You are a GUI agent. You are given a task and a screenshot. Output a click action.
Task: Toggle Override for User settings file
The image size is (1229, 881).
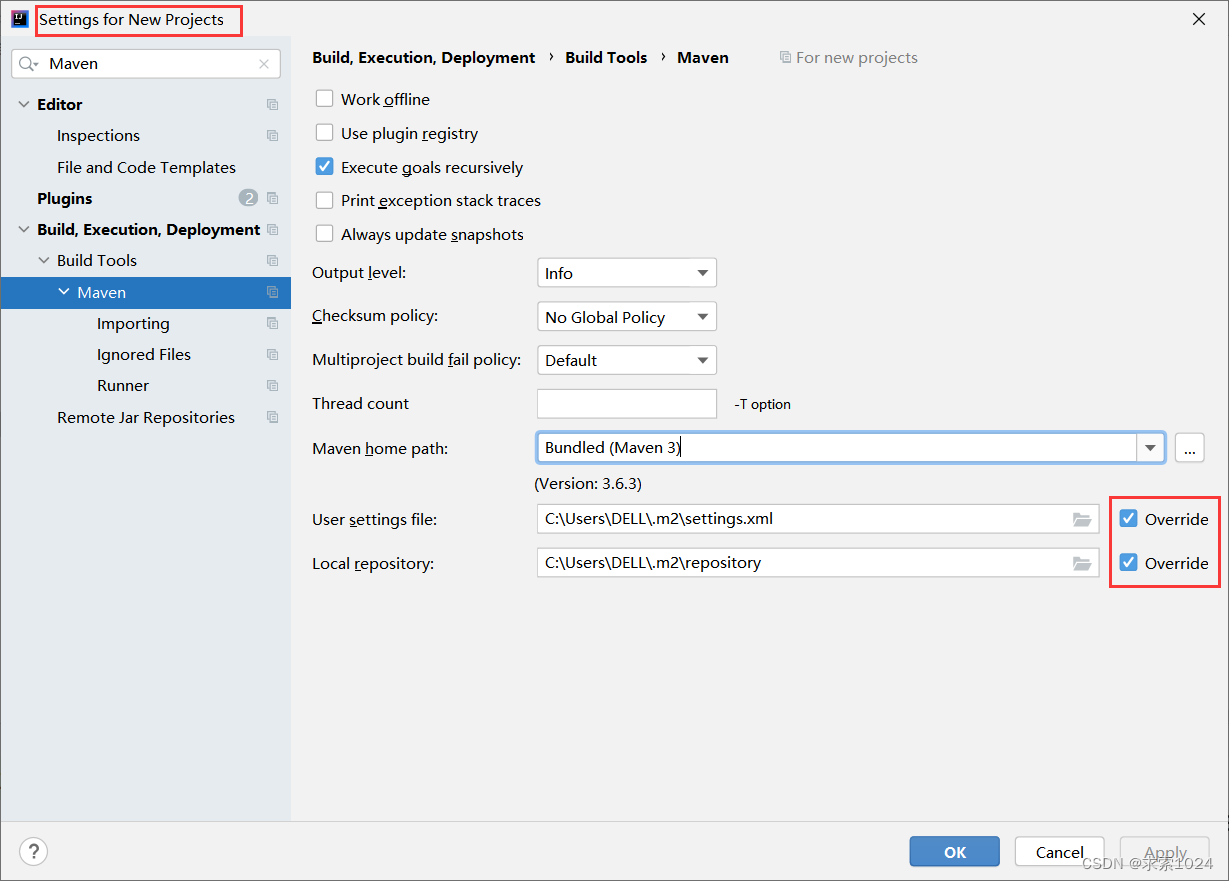(x=1129, y=519)
